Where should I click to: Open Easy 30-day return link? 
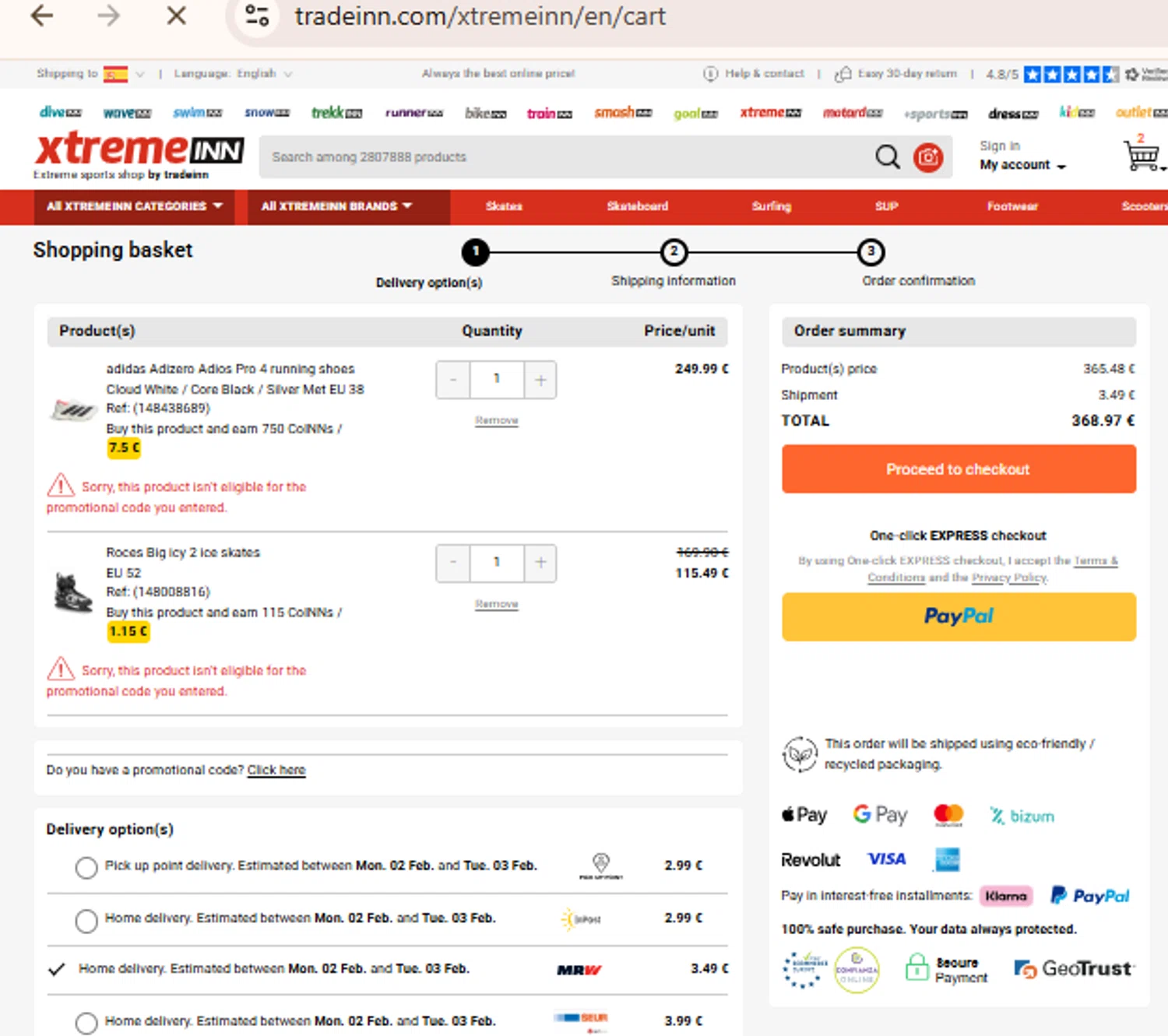895,74
